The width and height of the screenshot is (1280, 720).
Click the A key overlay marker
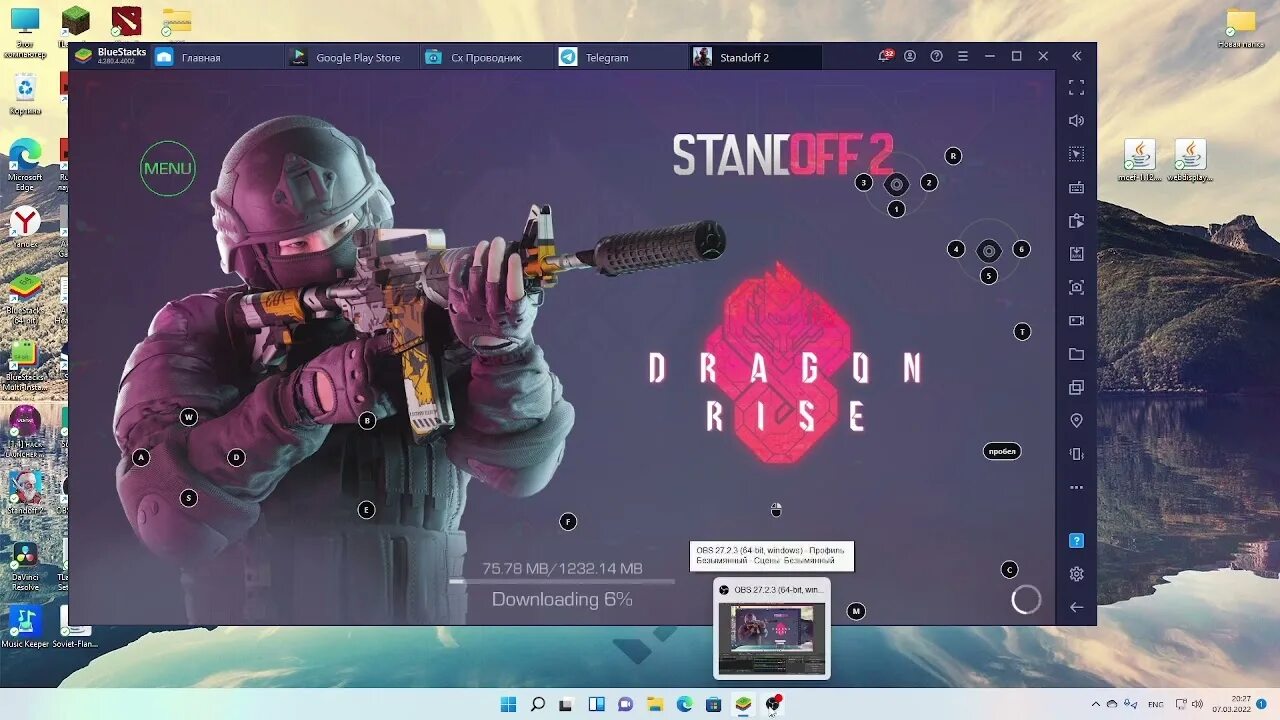[x=141, y=457]
